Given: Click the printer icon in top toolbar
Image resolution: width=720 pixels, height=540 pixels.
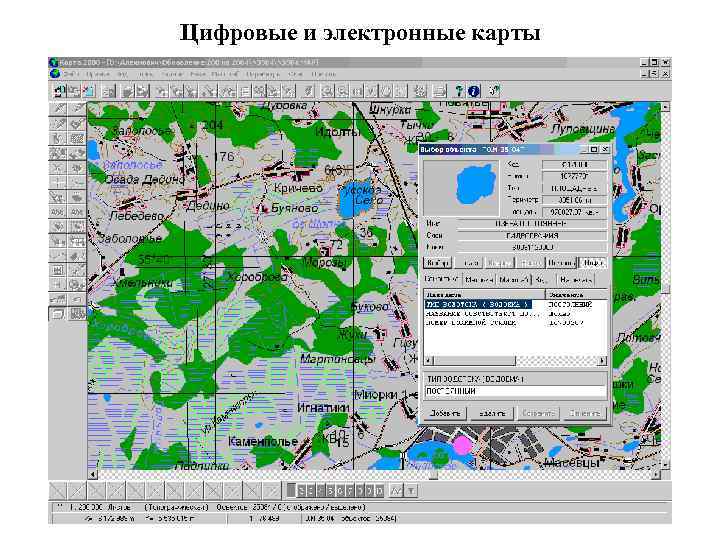Looking at the screenshot, I should pos(440,91).
